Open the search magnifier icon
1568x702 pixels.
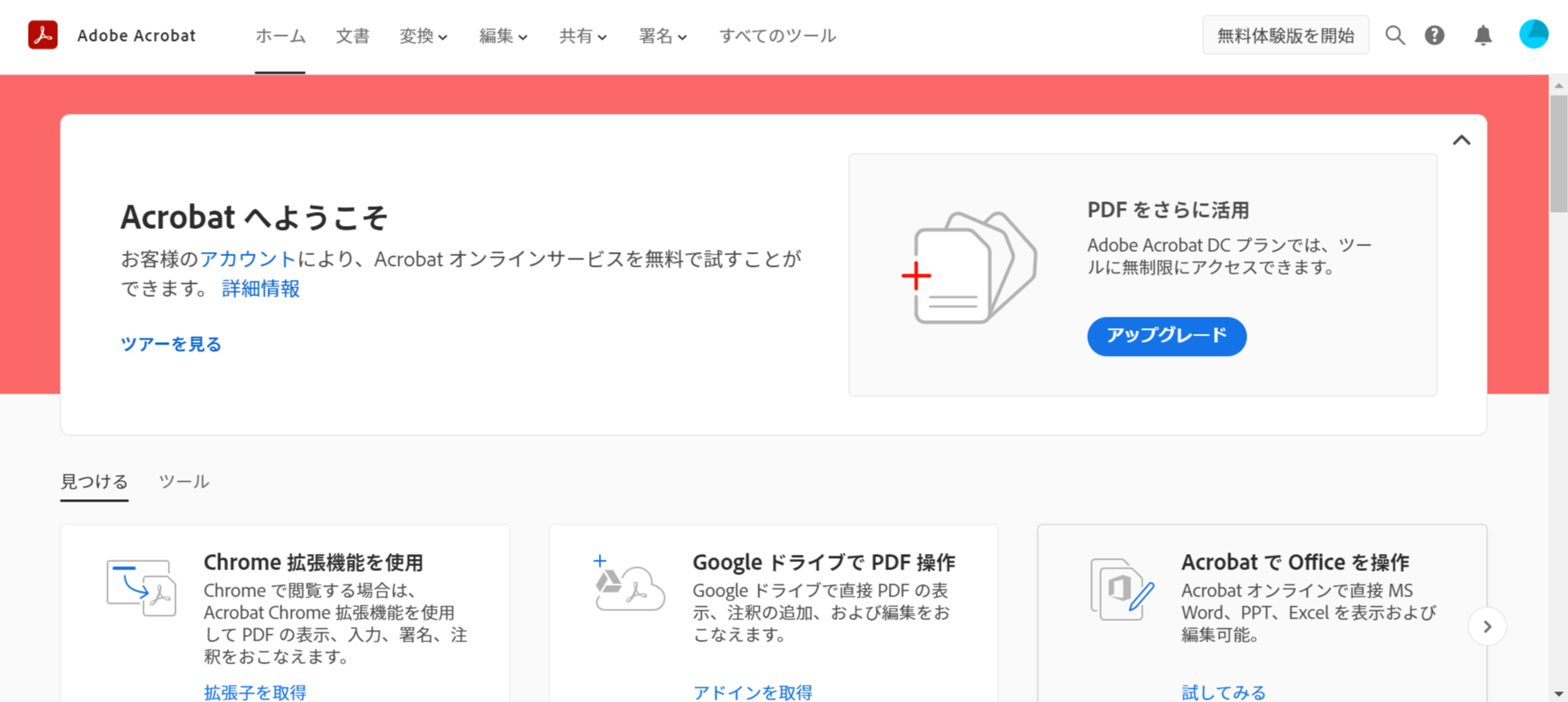click(x=1395, y=35)
